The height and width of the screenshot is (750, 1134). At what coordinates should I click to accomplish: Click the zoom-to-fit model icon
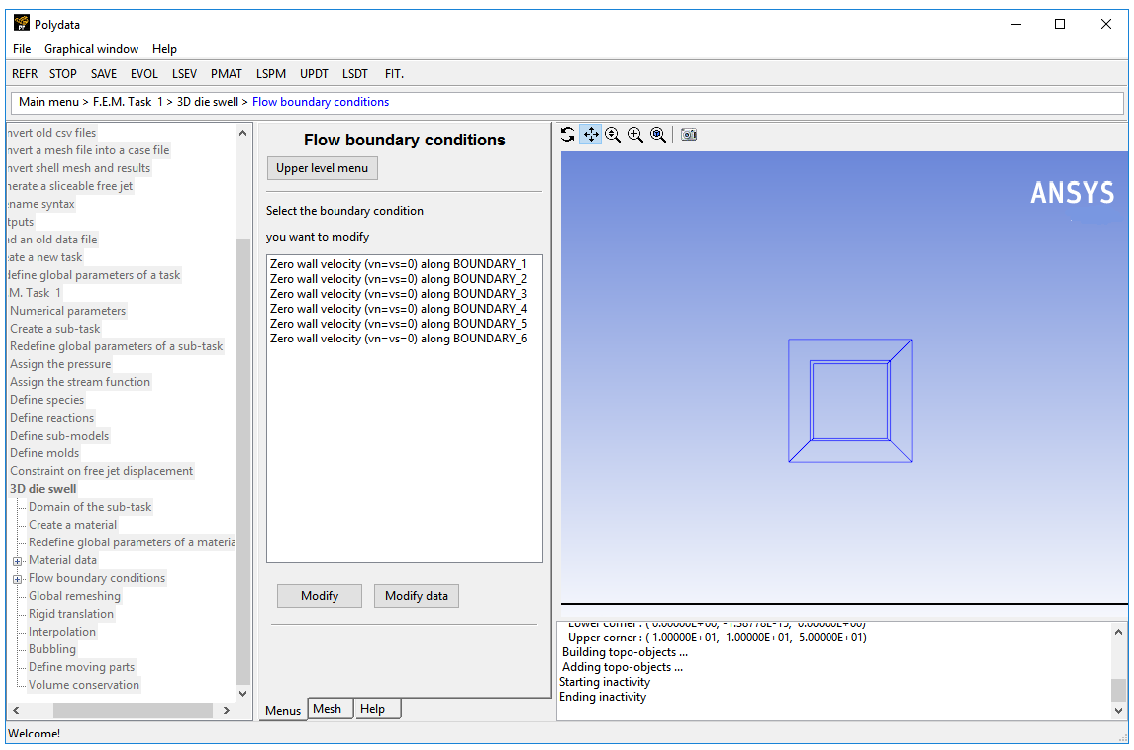tap(658, 135)
